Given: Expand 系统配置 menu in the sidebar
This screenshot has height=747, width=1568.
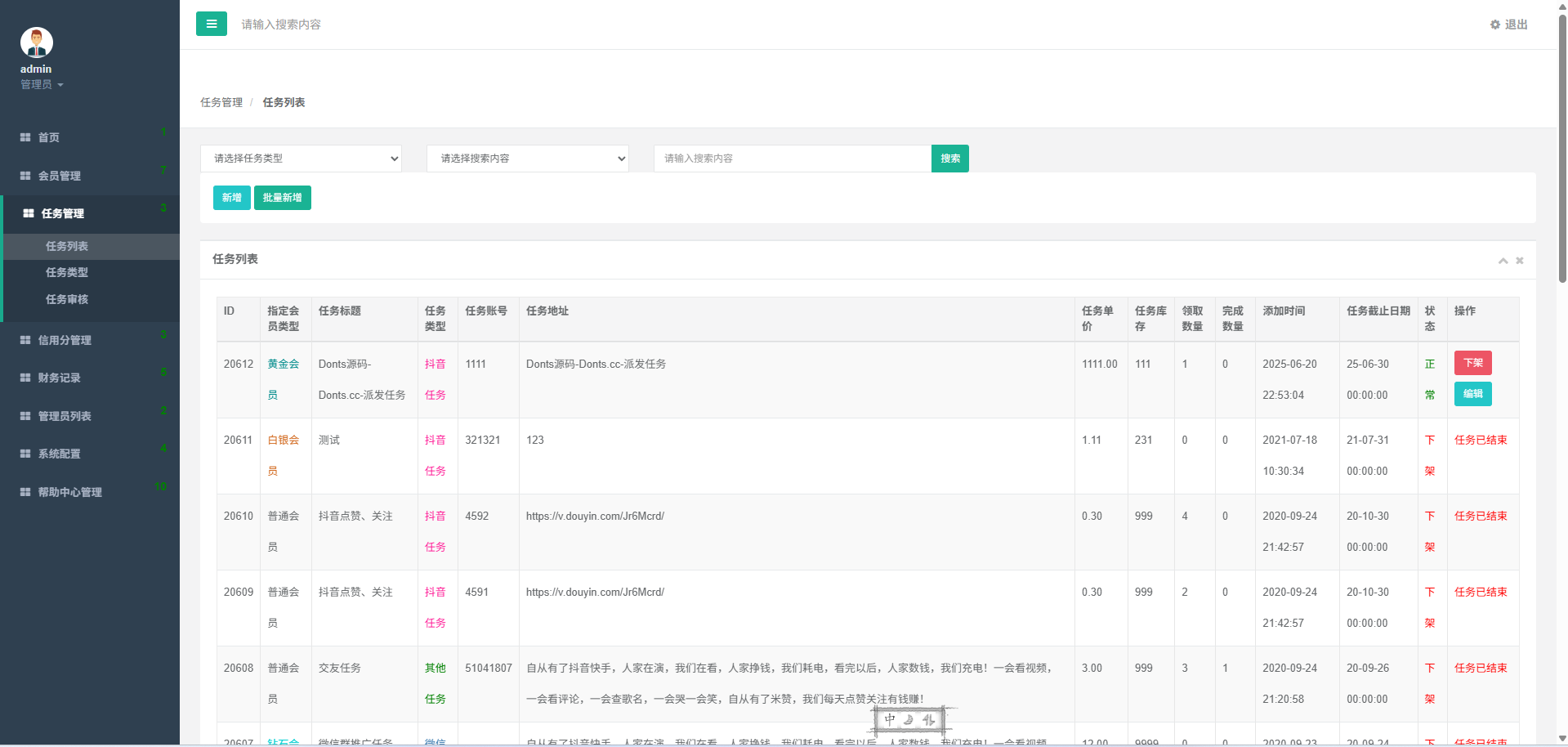Looking at the screenshot, I should click(x=90, y=454).
